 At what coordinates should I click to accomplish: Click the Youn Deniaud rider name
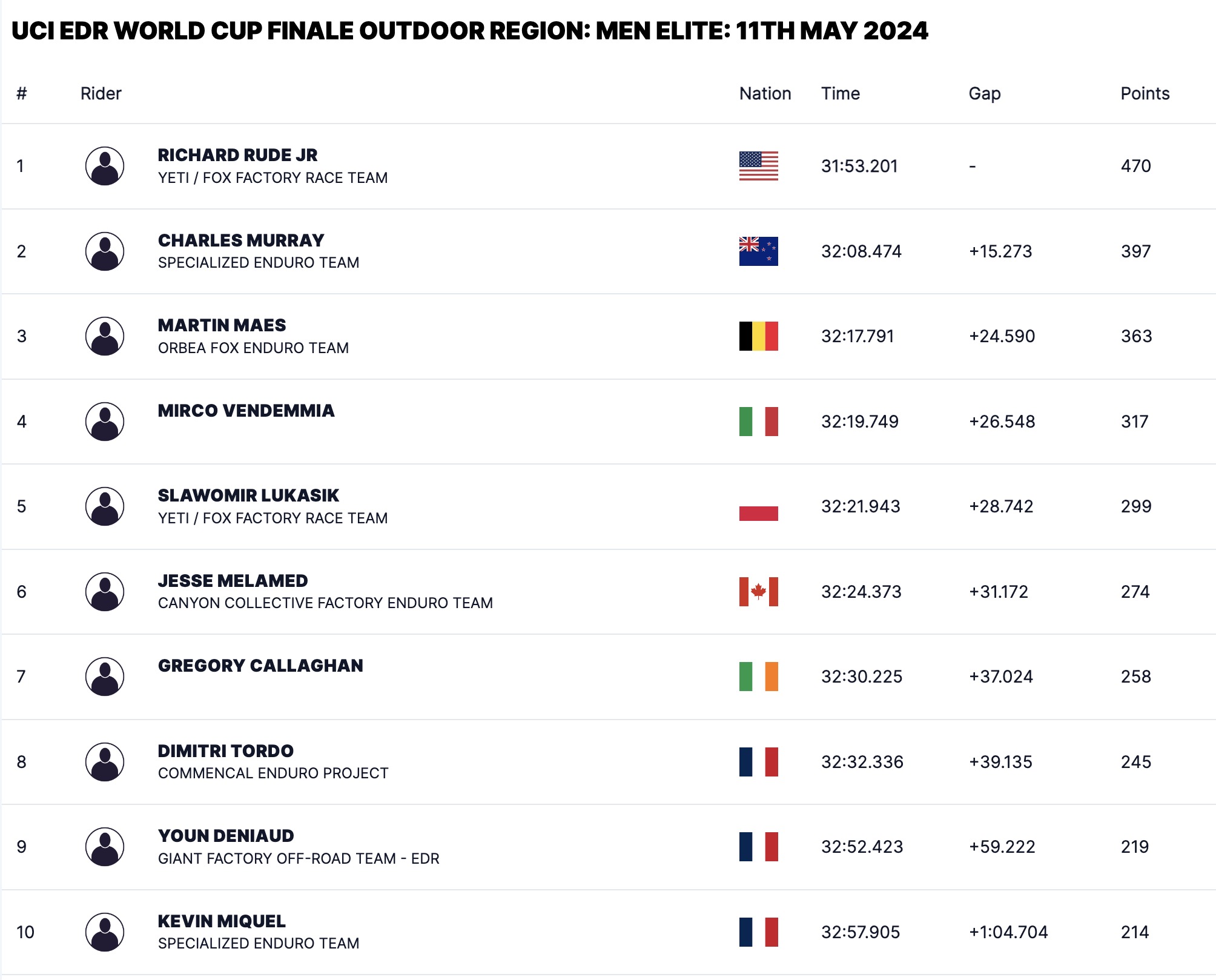coord(226,836)
